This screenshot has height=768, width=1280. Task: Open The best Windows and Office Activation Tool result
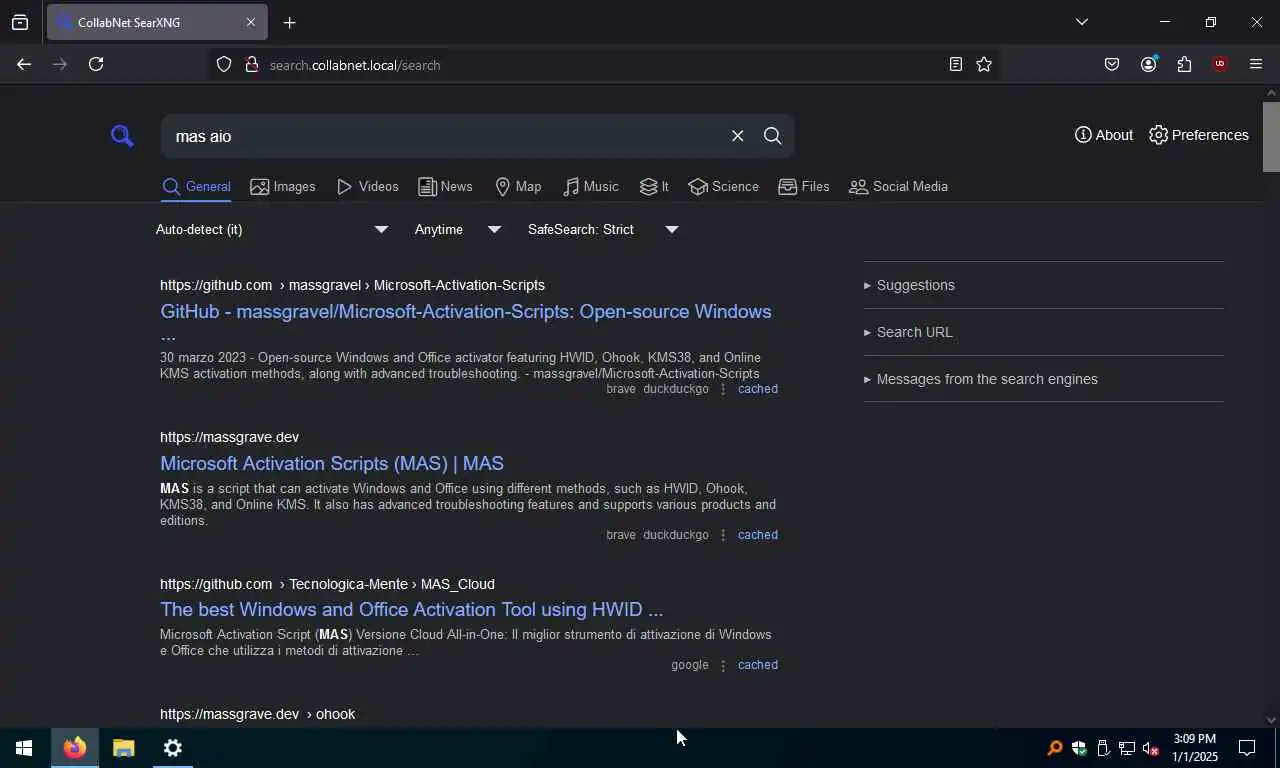point(411,609)
